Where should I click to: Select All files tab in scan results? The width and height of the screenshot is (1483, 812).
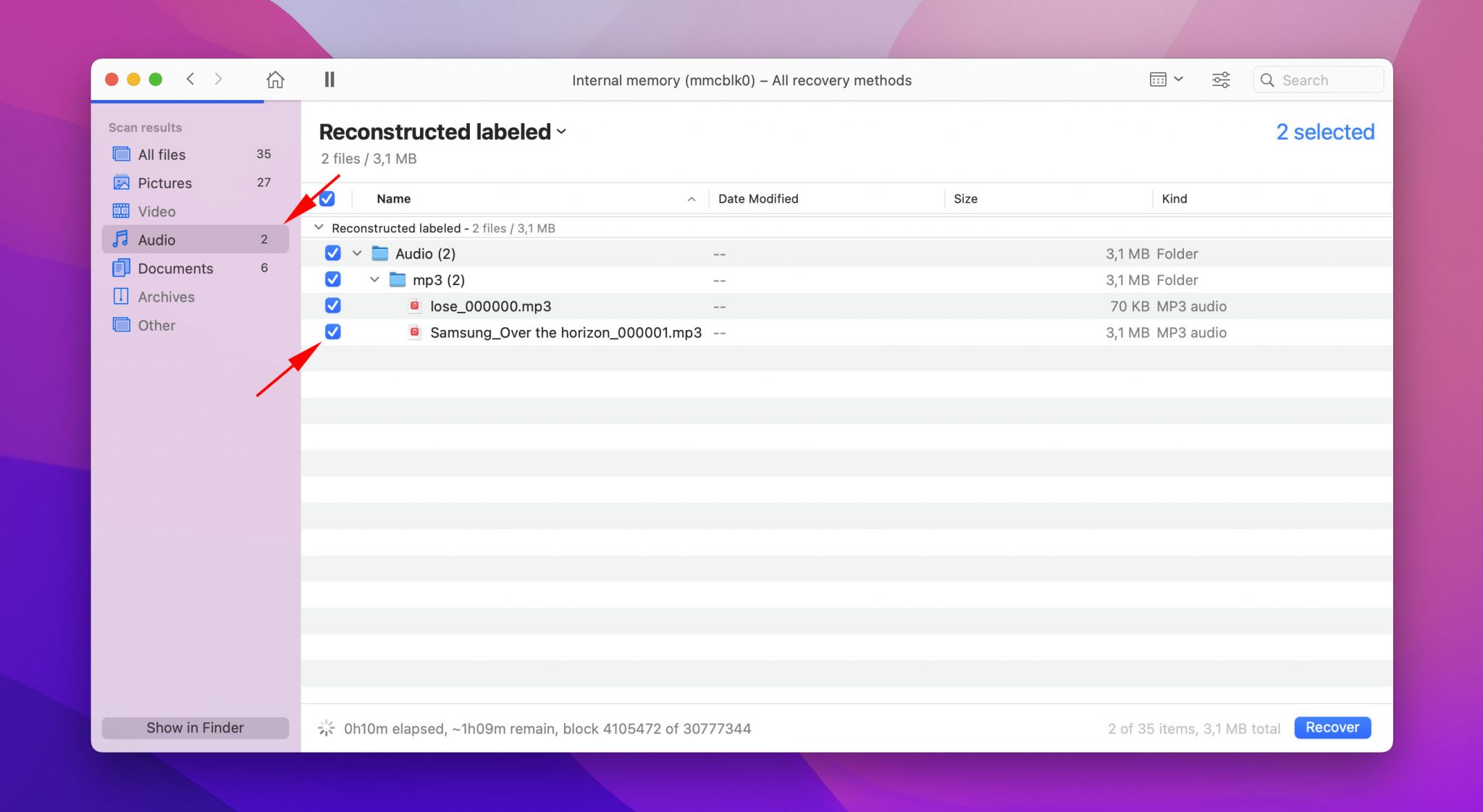point(162,153)
